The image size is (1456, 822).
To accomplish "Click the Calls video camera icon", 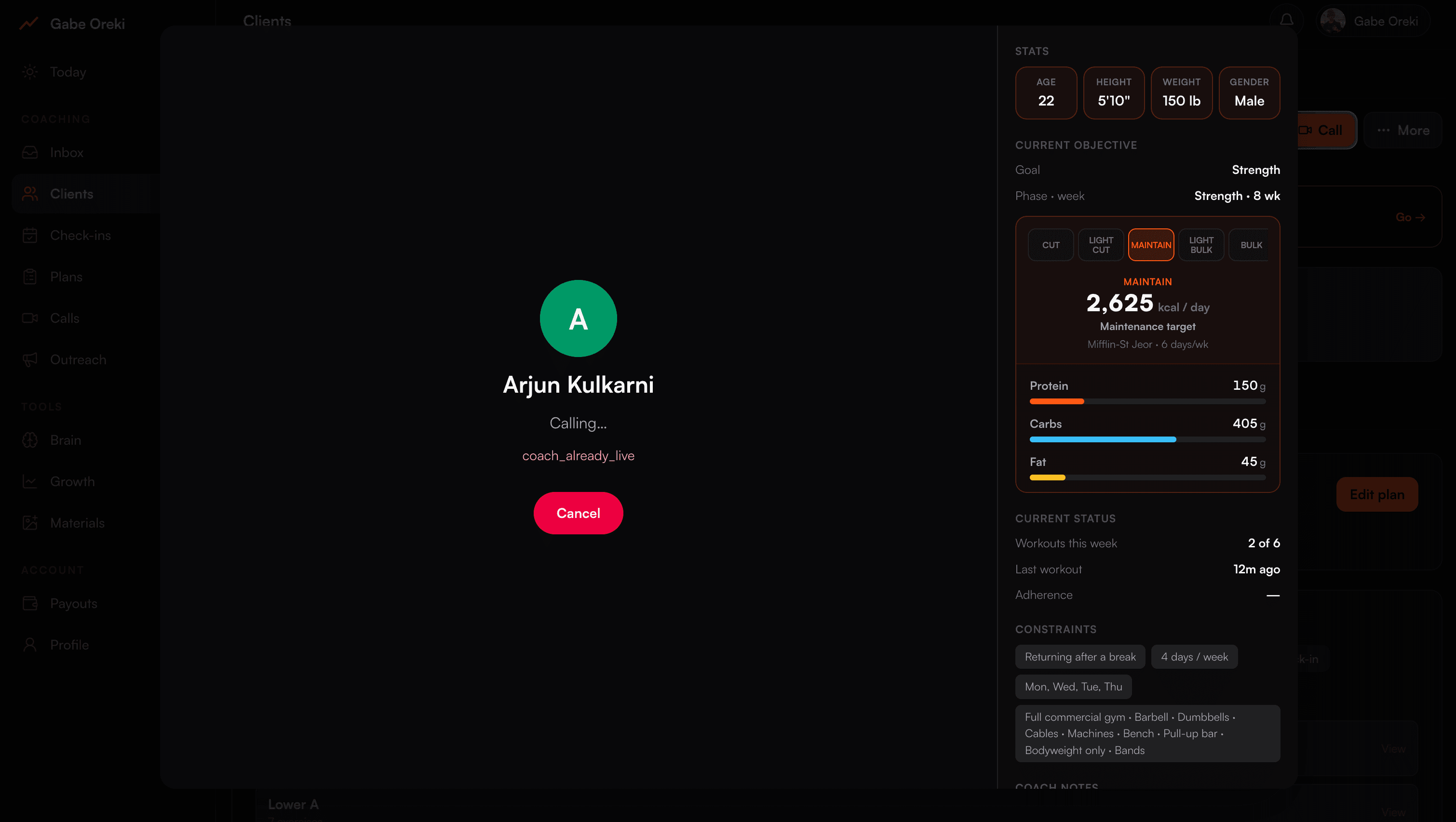I will [30, 318].
